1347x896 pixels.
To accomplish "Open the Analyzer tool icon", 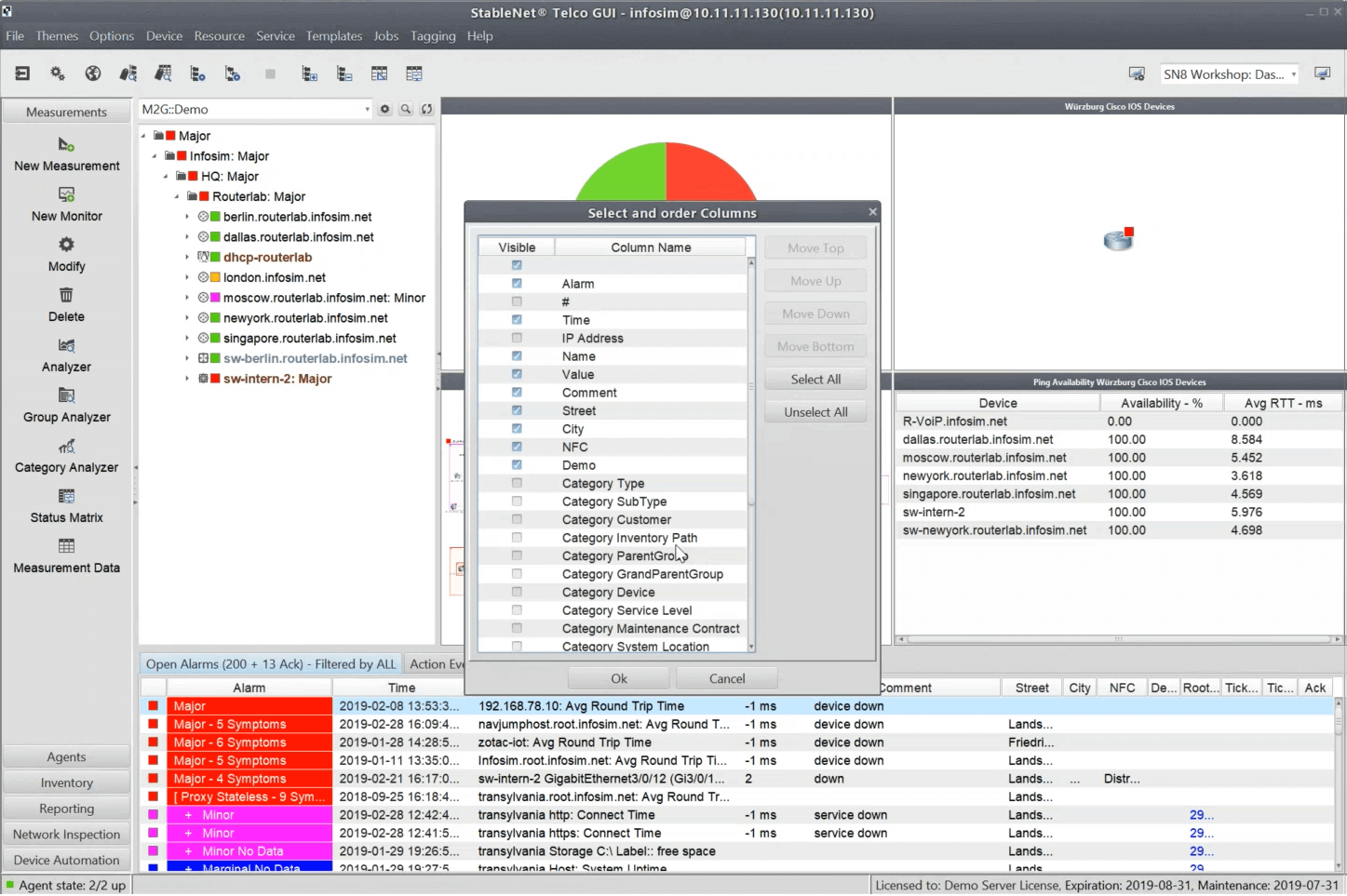I will [66, 345].
